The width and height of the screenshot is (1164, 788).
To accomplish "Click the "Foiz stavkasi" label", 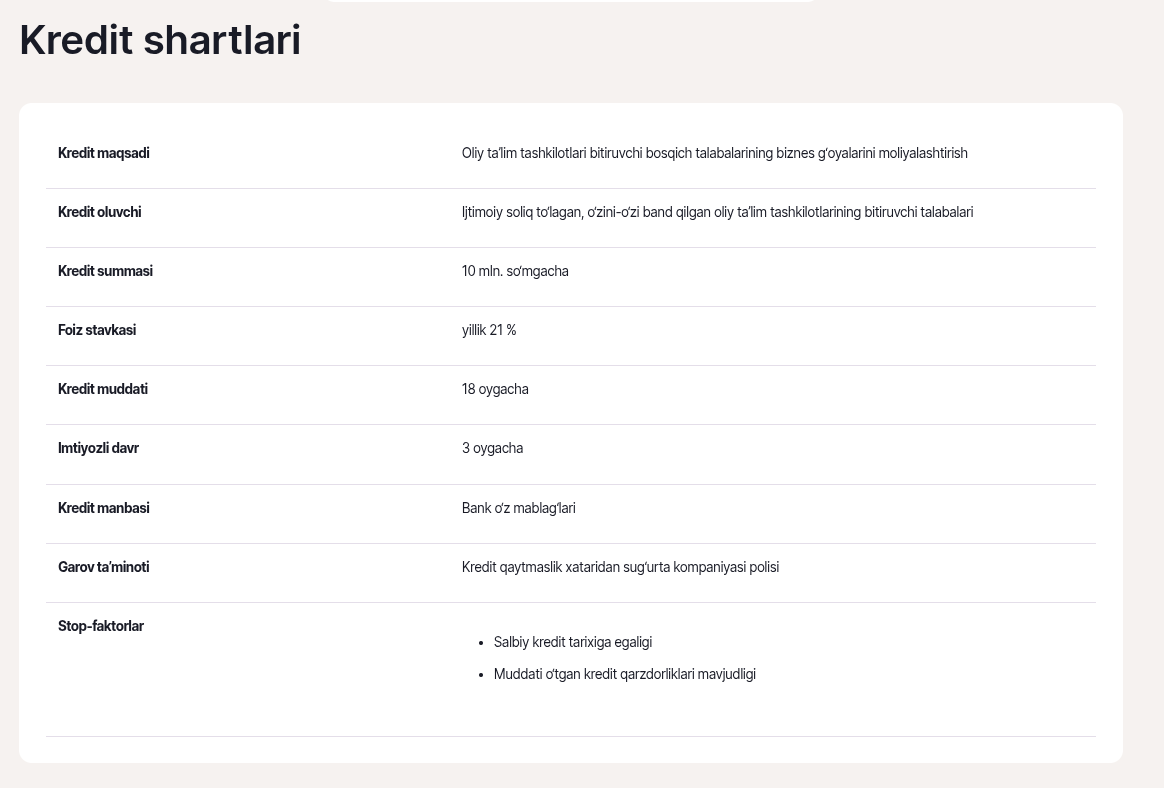I will click(x=97, y=330).
